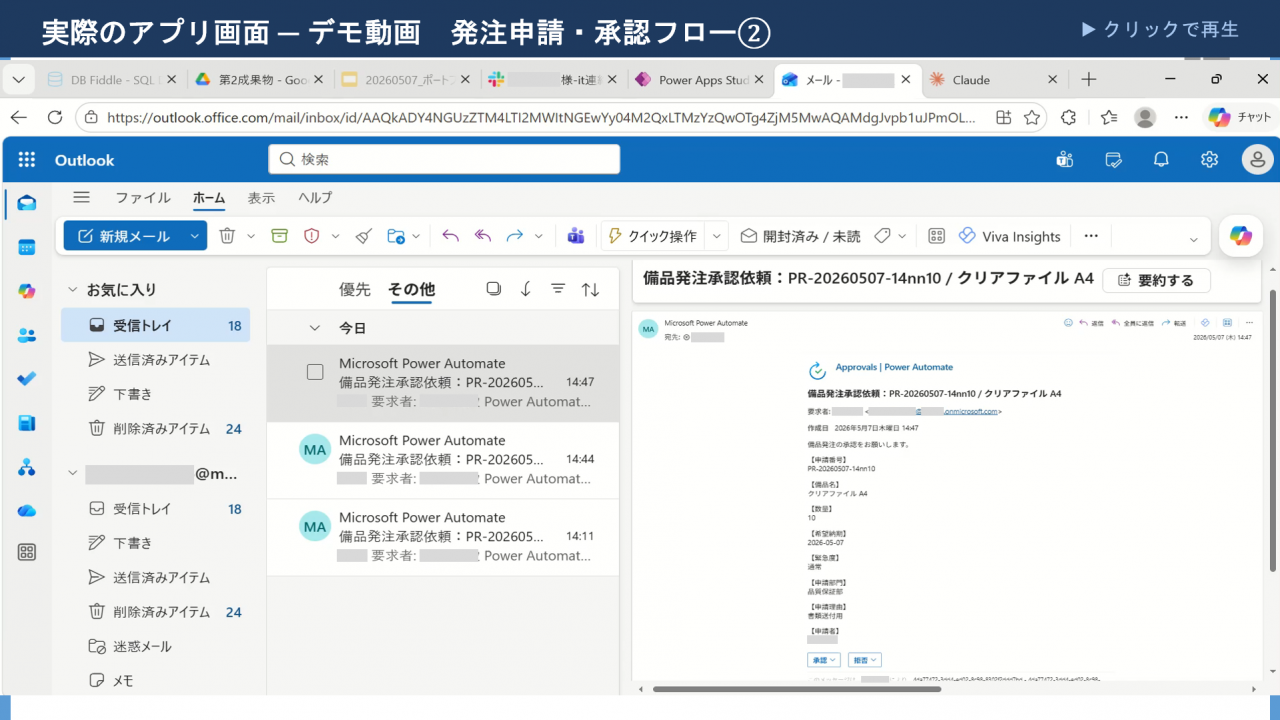Tick the checkbox of the 14:47 message
This screenshot has width=1280, height=720.
[315, 372]
